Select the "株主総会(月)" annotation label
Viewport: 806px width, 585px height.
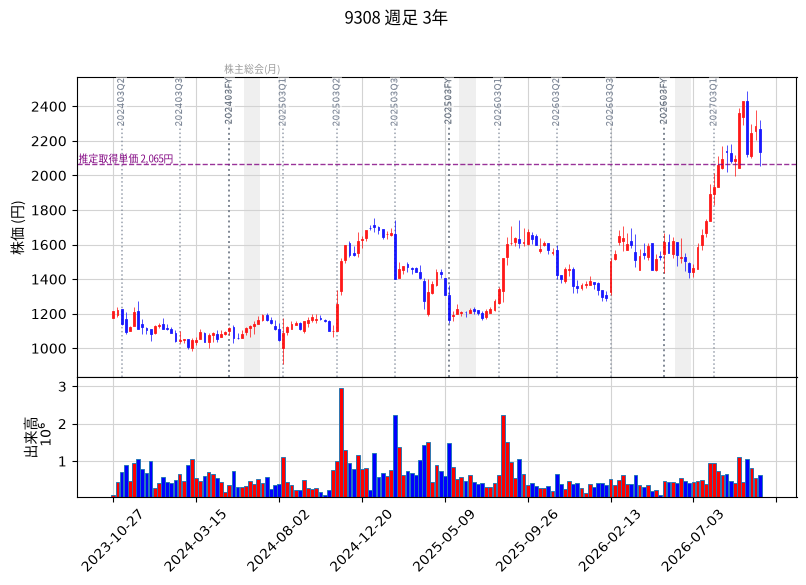pos(252,69)
